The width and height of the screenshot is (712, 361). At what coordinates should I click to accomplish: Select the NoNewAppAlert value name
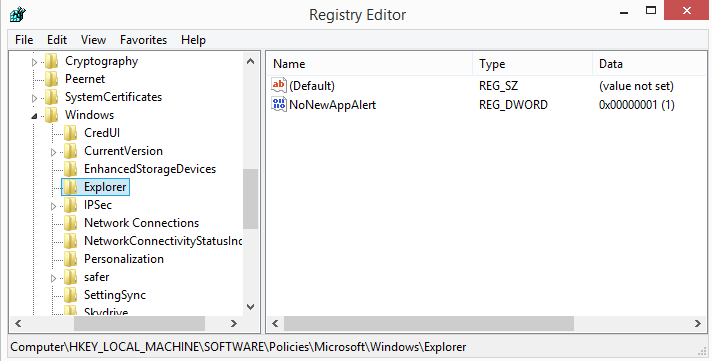[333, 105]
